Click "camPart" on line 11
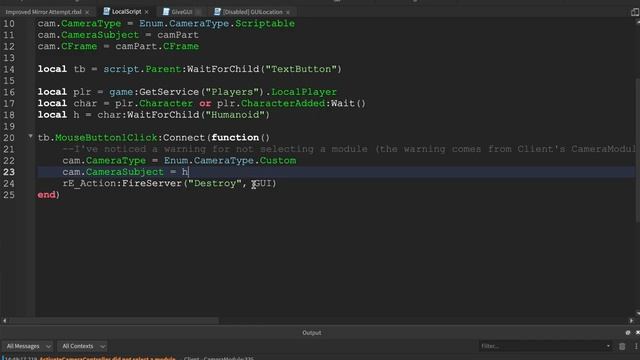Image resolution: width=640 pixels, height=360 pixels. (x=178, y=35)
